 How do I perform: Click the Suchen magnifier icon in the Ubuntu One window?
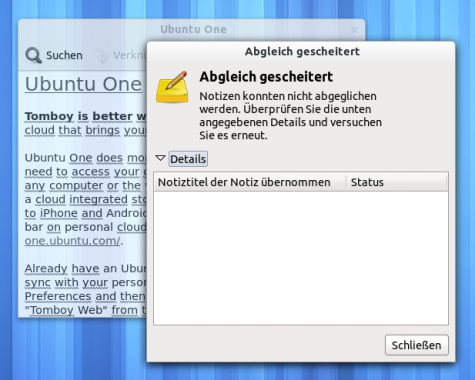[34, 55]
